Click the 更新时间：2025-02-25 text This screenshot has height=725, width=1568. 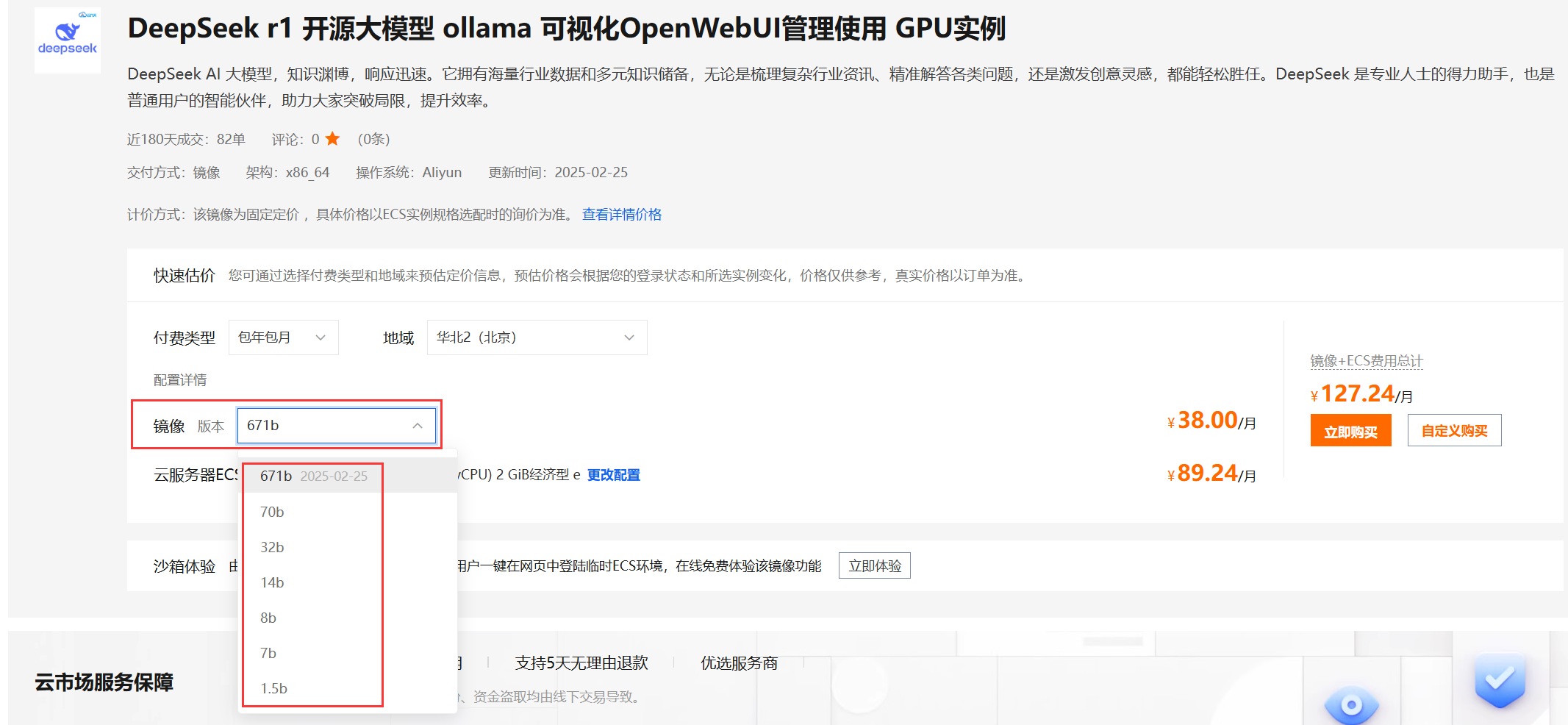[x=558, y=172]
